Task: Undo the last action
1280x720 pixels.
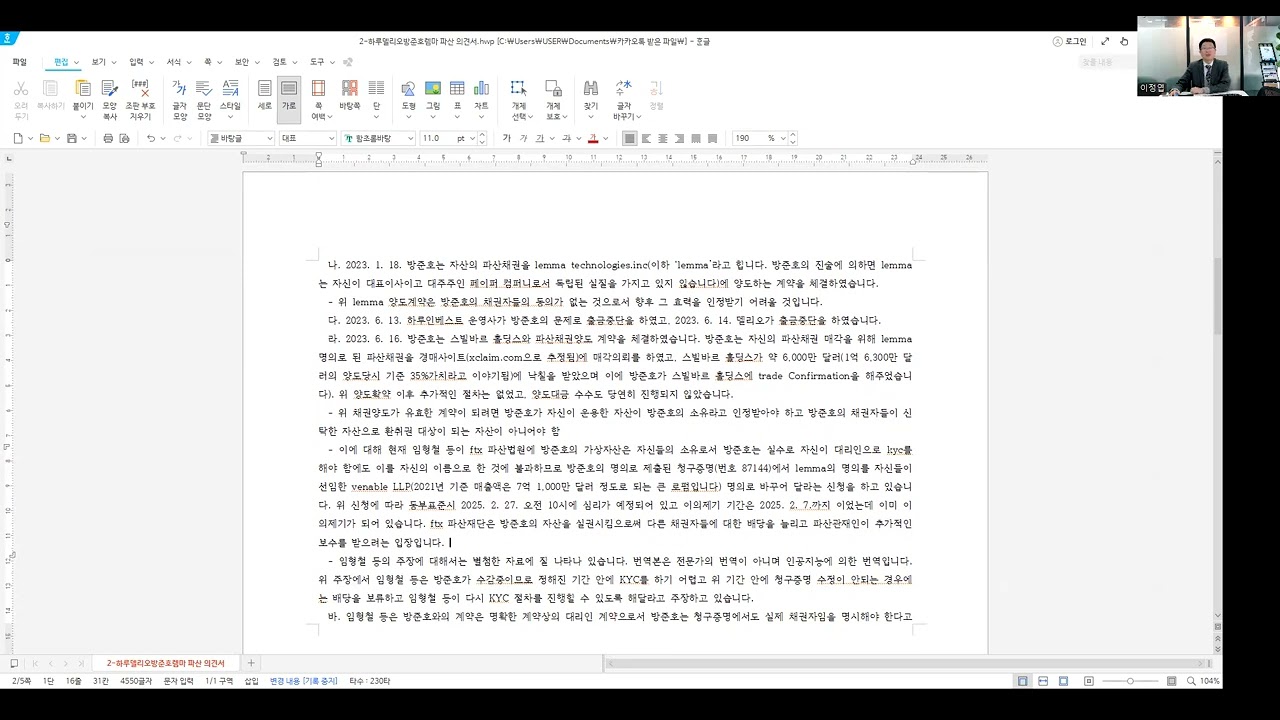Action: point(151,138)
